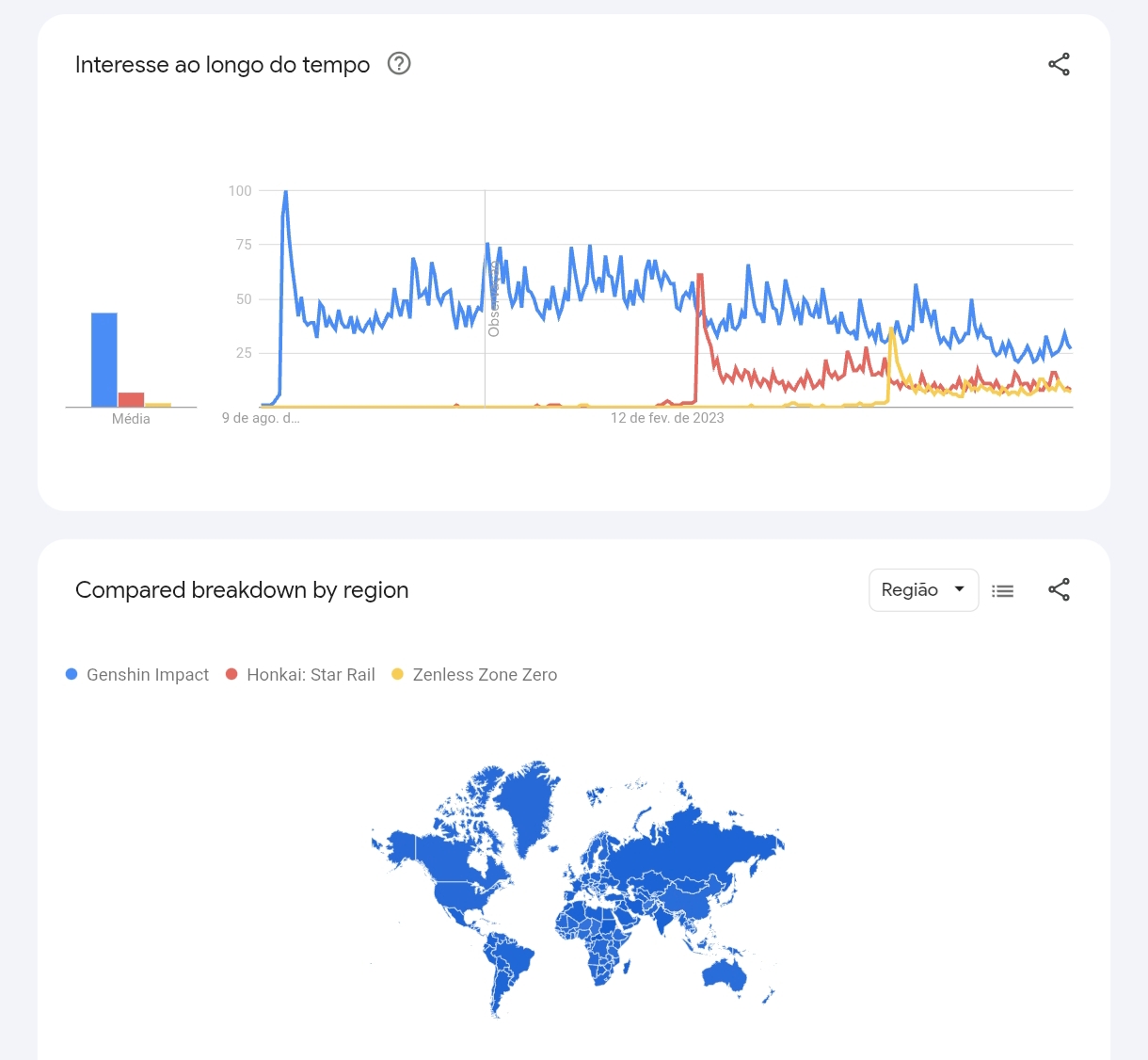The height and width of the screenshot is (1060, 1148).
Task: Click the blue Genshin Impact legend dot
Action: [x=72, y=674]
